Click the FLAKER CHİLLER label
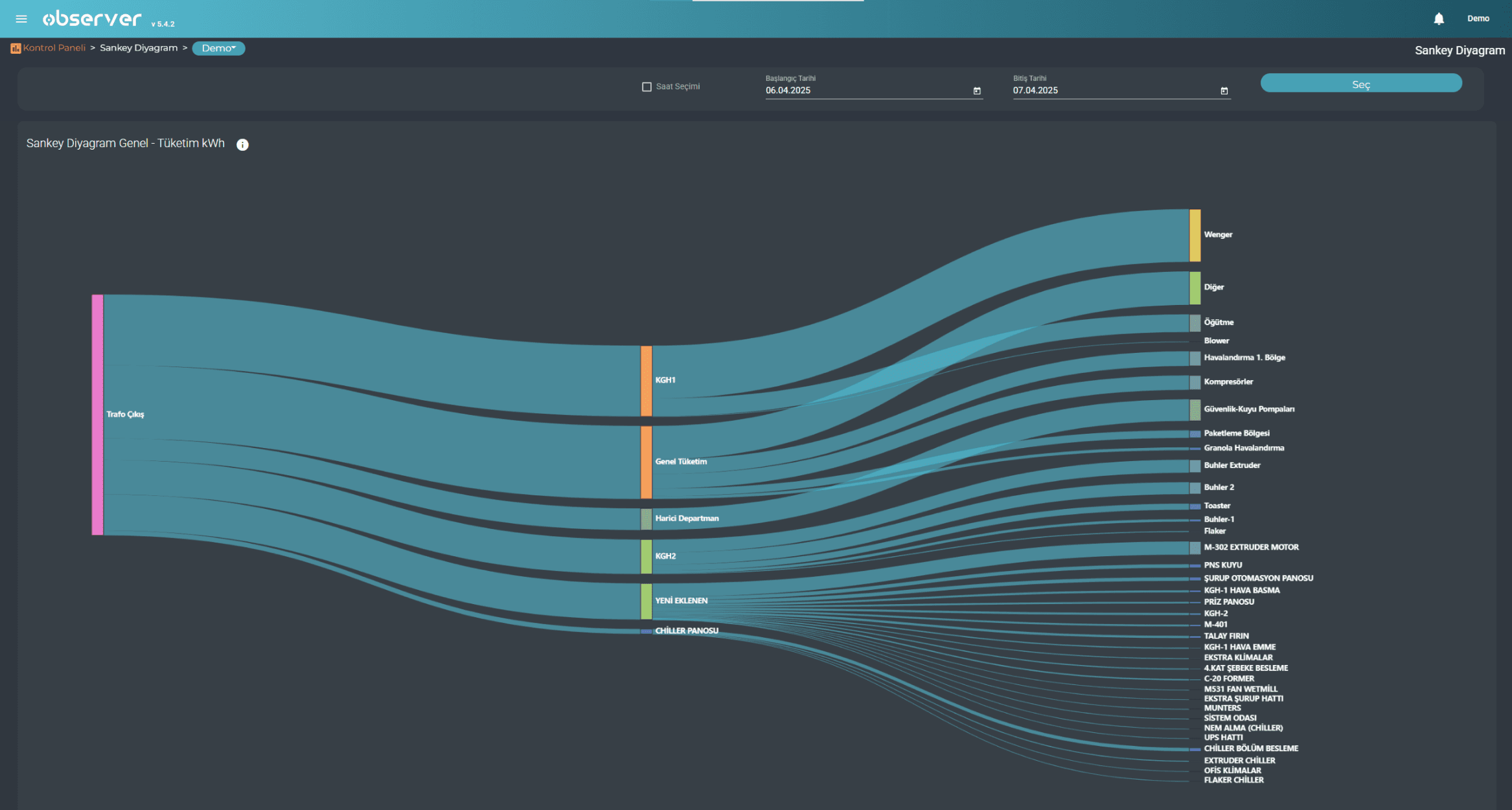Viewport: 1512px width, 810px height. click(1233, 780)
